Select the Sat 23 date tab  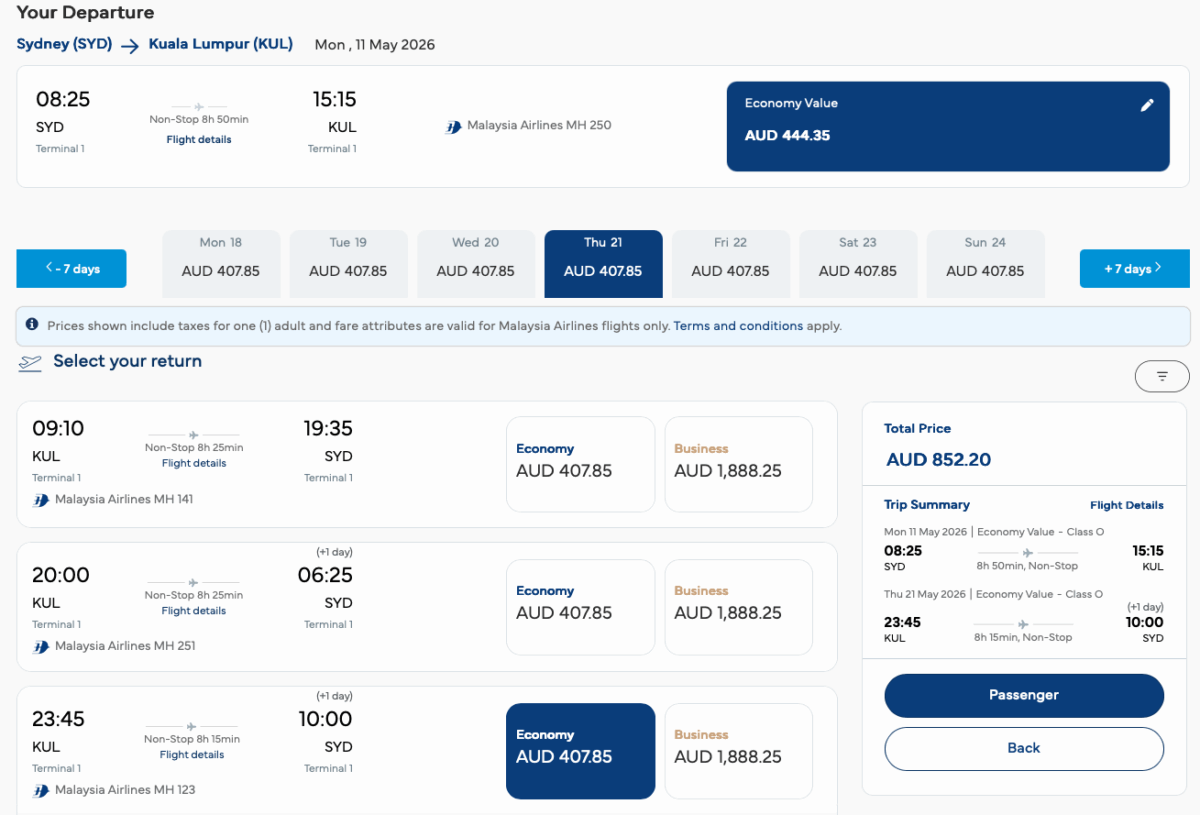pos(858,264)
